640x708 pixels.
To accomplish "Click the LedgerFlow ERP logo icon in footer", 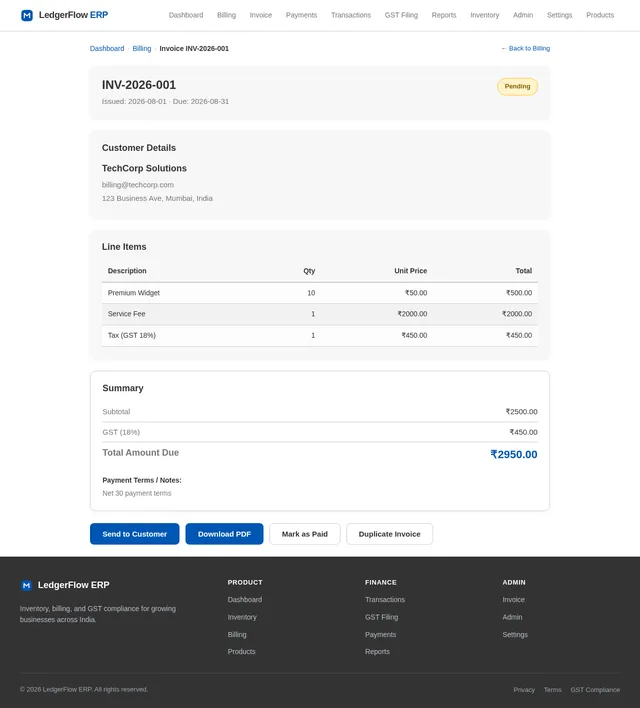I will point(26,585).
